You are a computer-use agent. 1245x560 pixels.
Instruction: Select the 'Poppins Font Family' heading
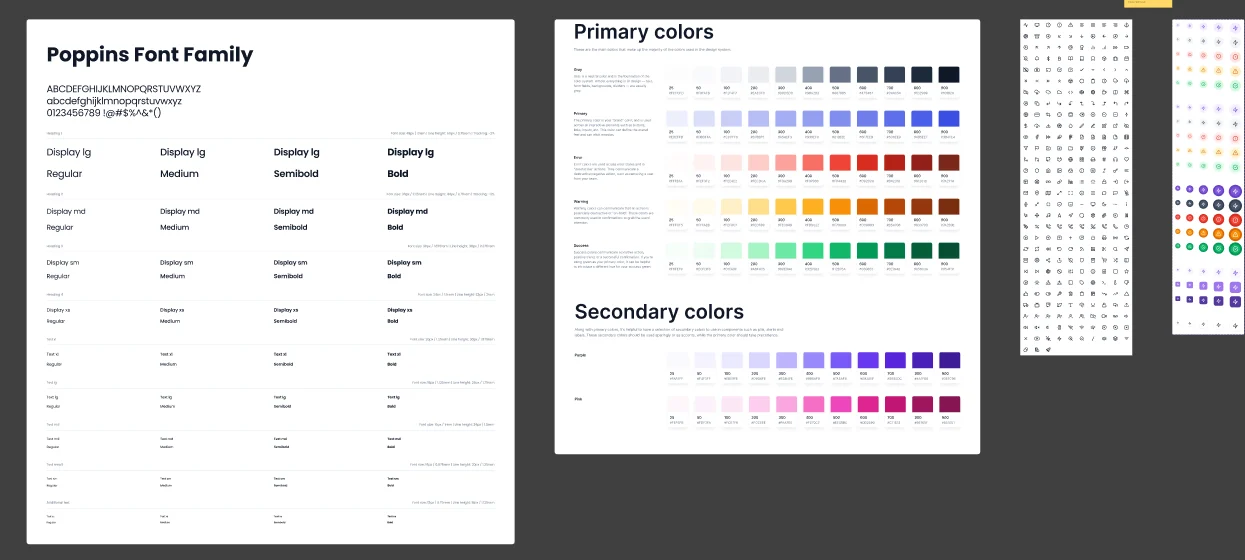(150, 55)
